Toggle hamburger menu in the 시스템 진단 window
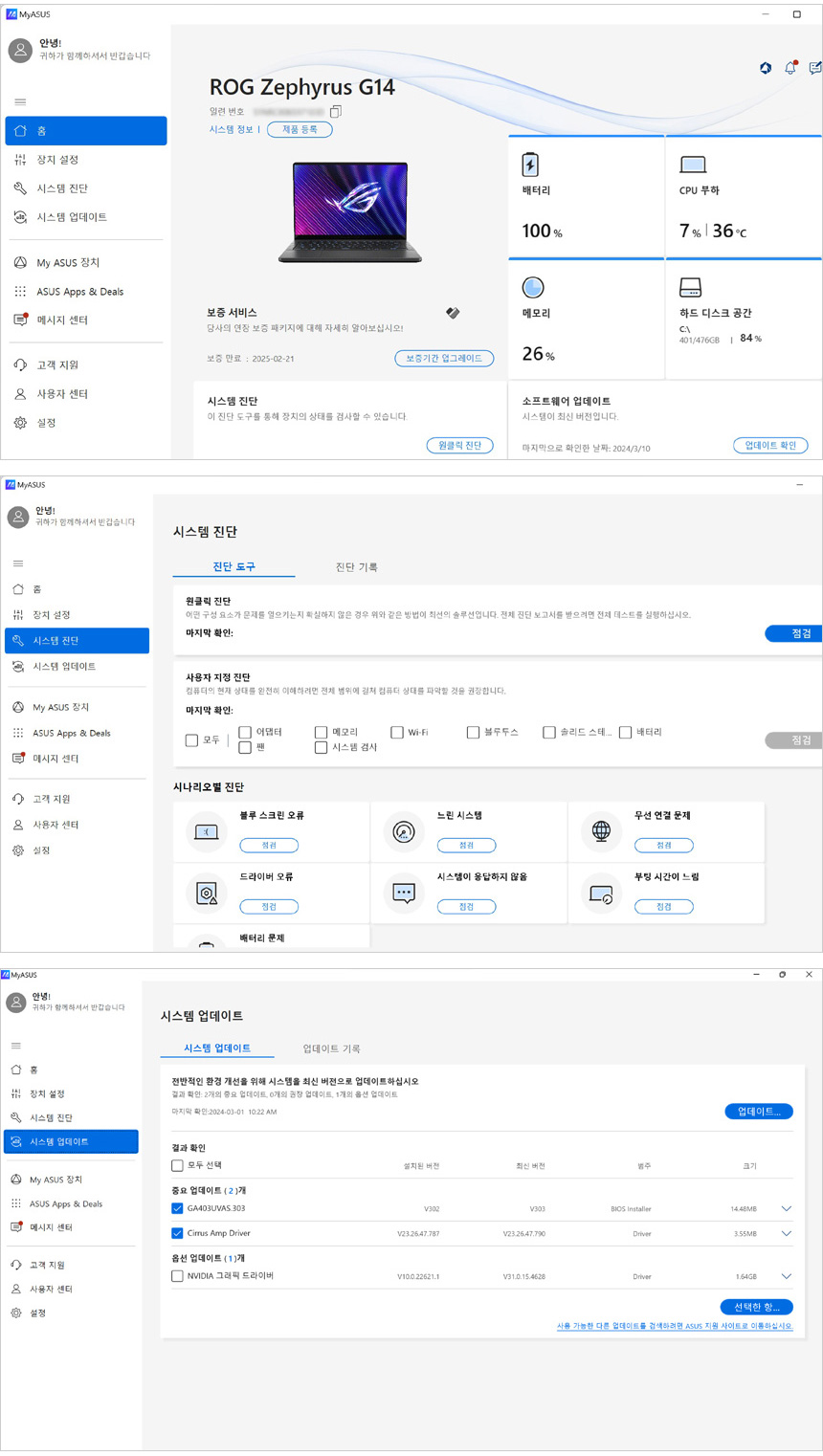The height and width of the screenshot is (1456, 823). point(18,563)
